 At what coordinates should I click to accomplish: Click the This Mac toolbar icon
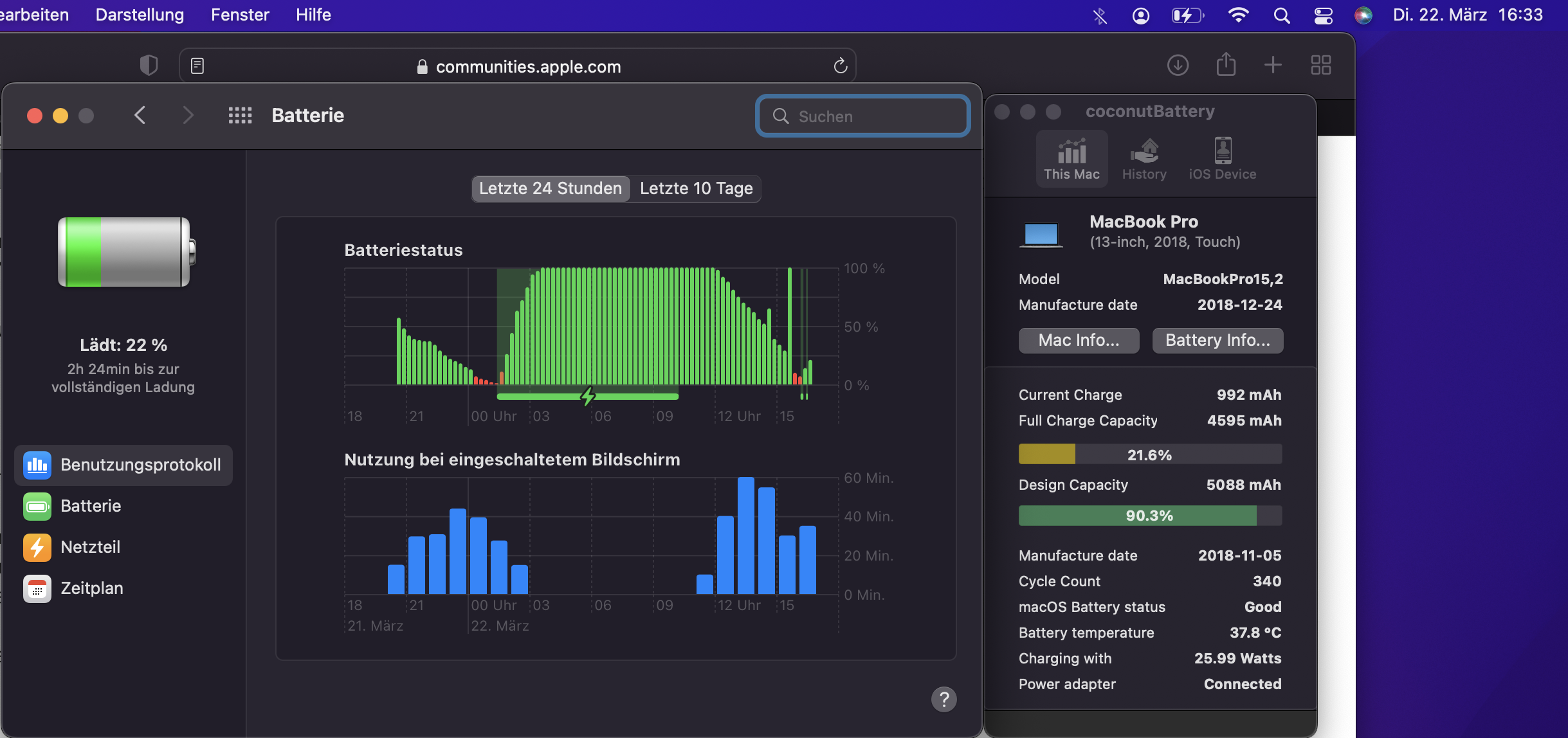1071,159
